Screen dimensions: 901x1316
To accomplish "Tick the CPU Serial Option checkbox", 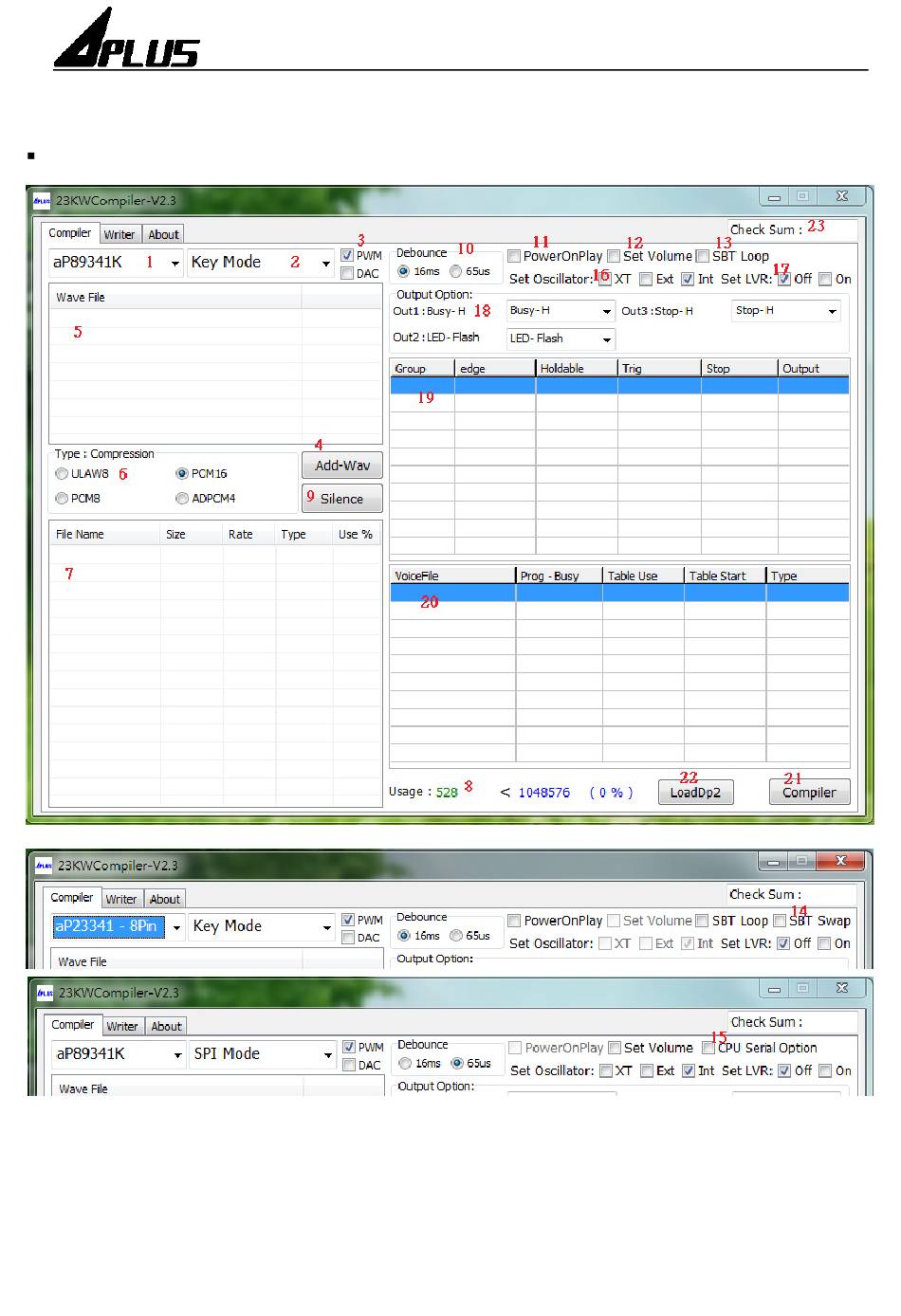I will pos(708,1048).
